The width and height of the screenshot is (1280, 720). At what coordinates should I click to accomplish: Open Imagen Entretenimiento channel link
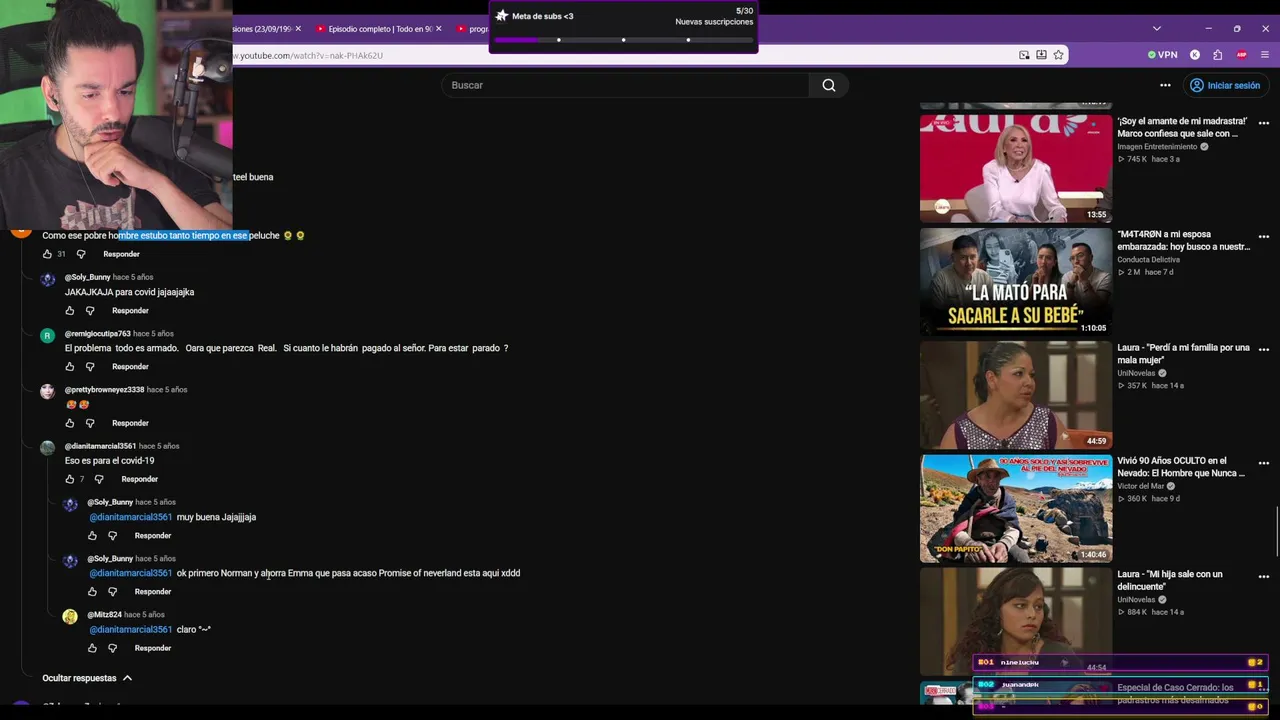point(1157,147)
